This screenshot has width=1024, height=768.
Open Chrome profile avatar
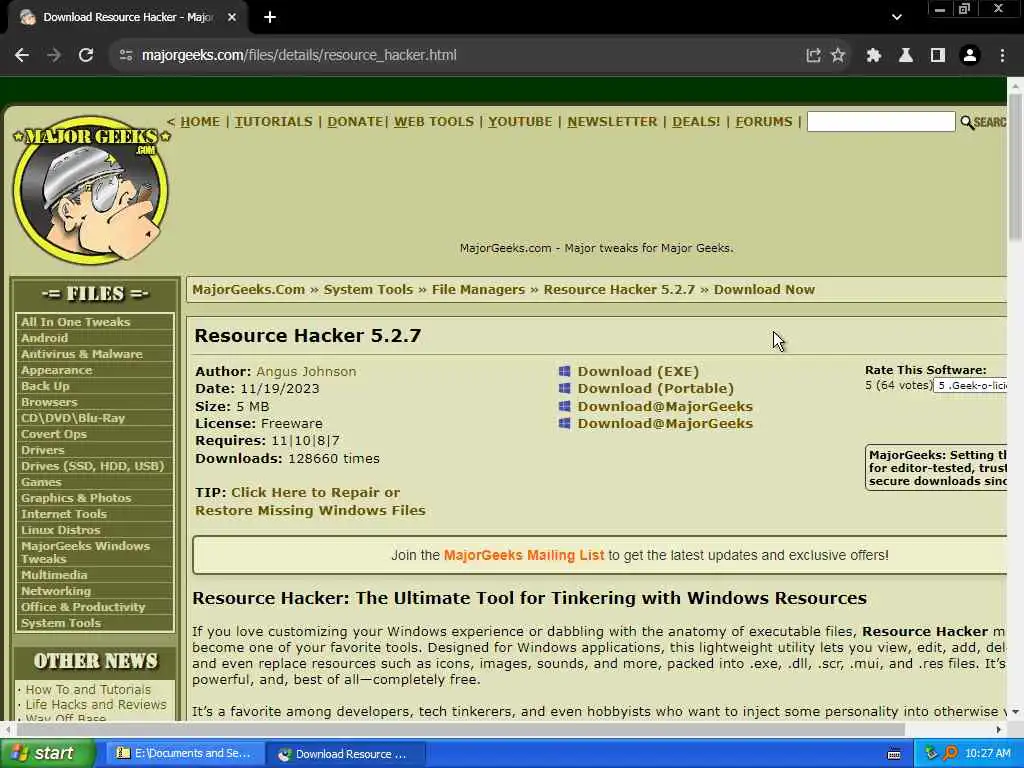pos(970,56)
